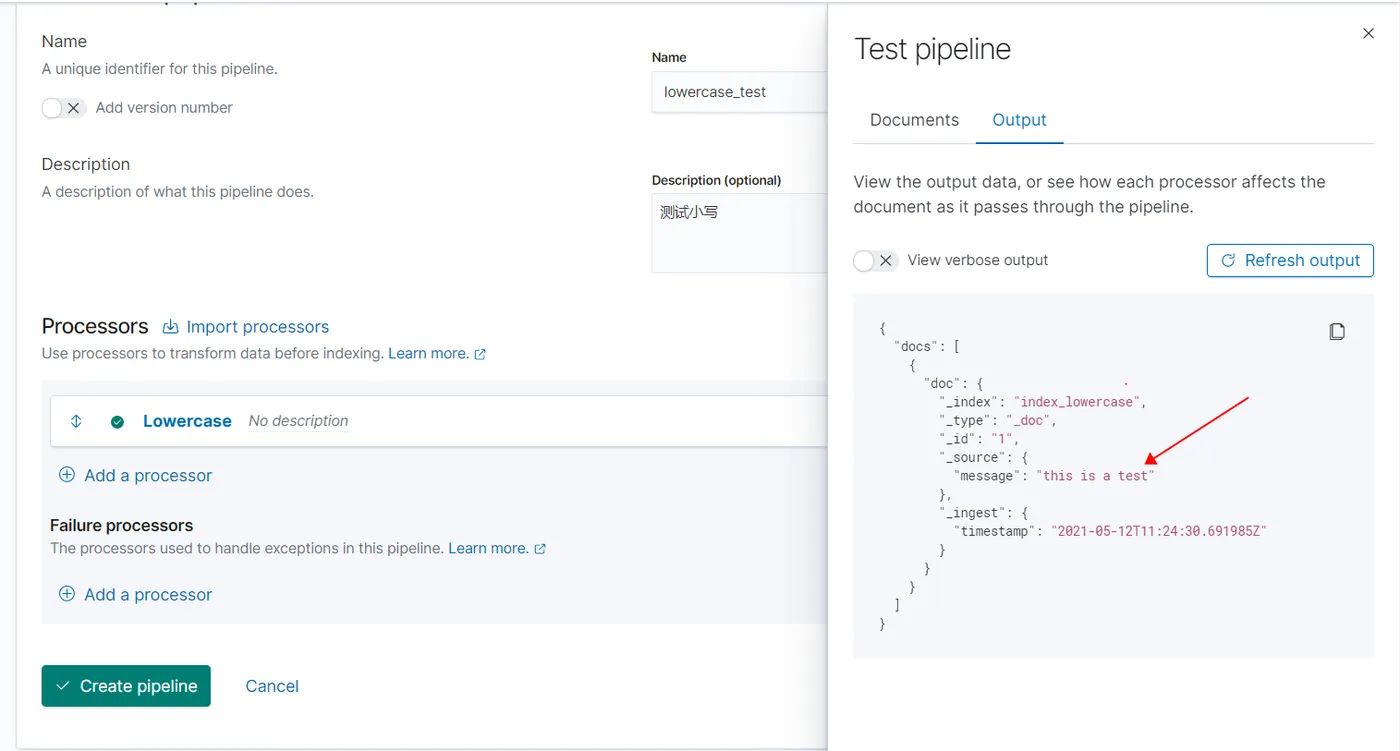Select the Output tab
This screenshot has height=751, width=1400.
1019,120
